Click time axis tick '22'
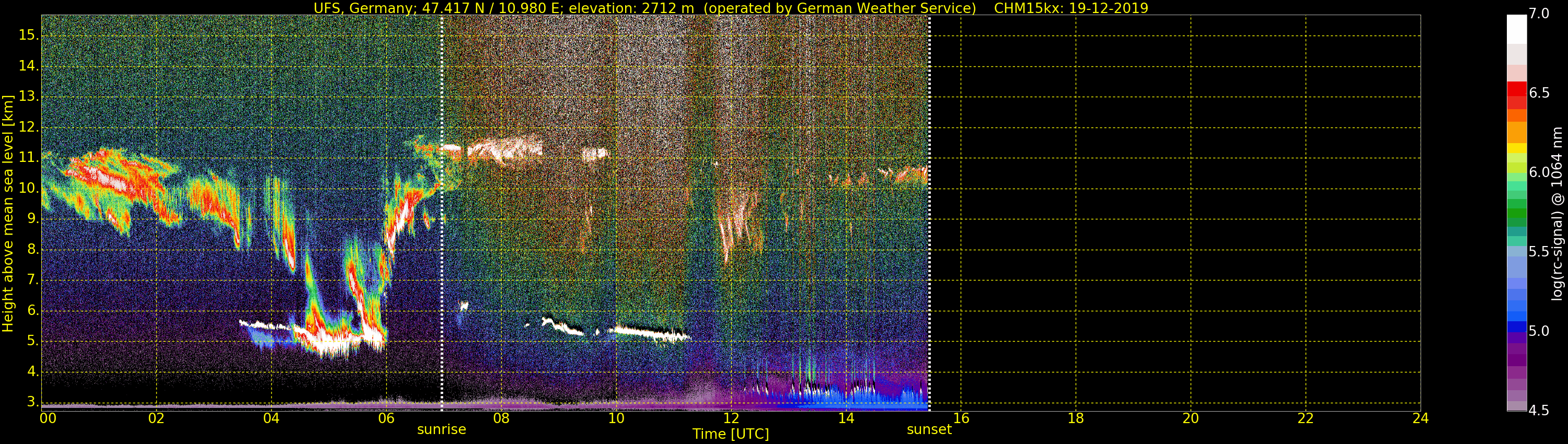 [1306, 418]
